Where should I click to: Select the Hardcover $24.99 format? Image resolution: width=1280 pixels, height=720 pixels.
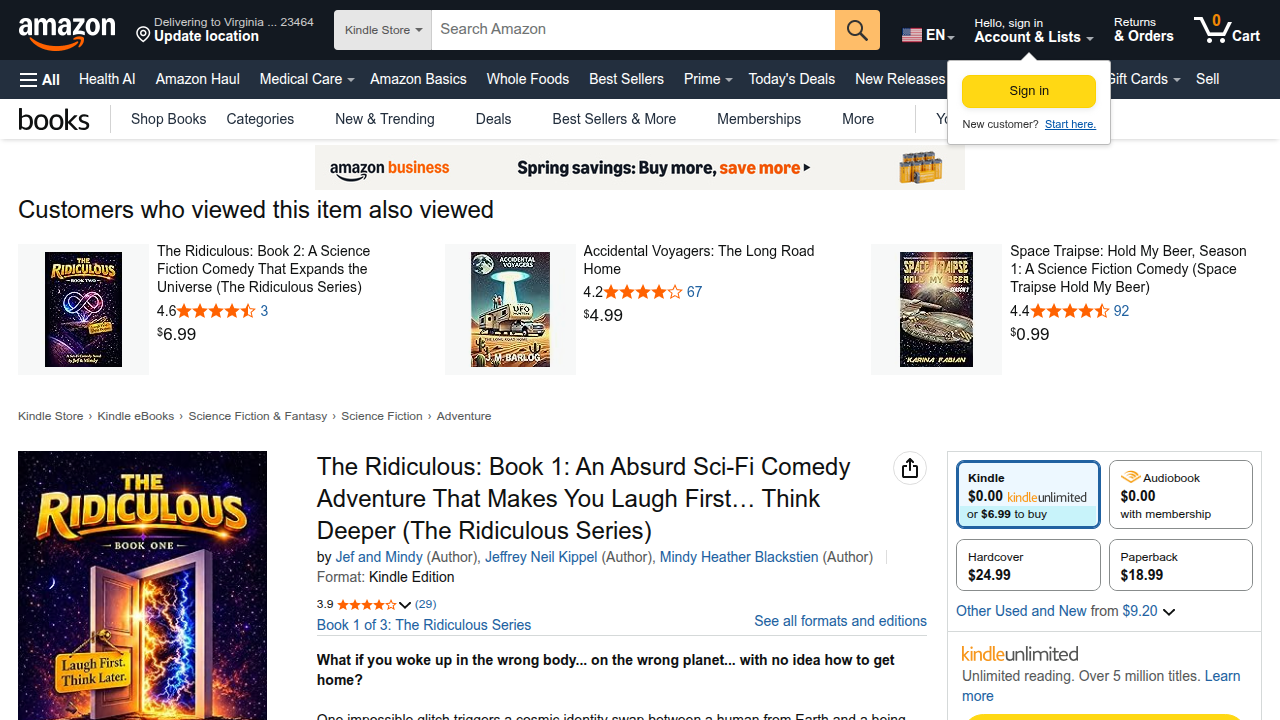pos(1028,565)
